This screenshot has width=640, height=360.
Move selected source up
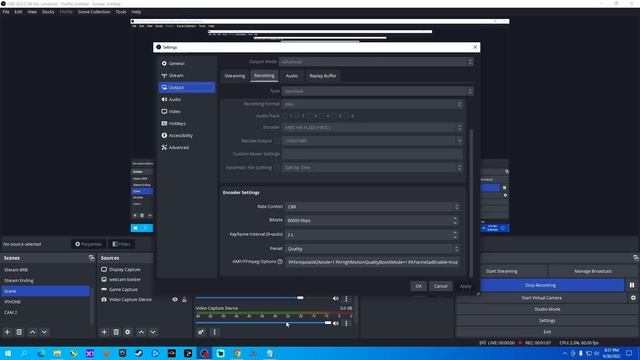pyautogui.click(x=141, y=332)
